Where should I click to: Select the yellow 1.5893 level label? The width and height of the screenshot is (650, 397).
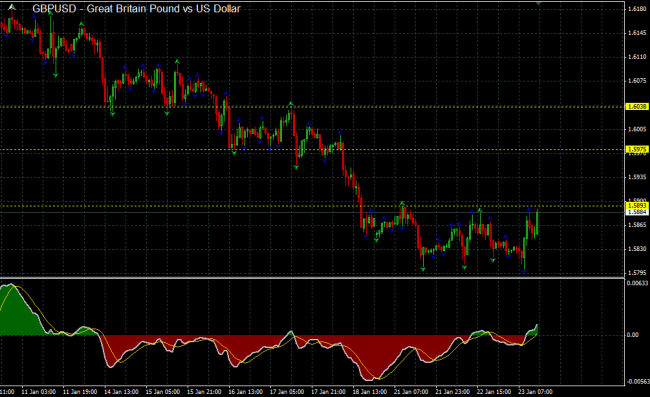click(637, 206)
